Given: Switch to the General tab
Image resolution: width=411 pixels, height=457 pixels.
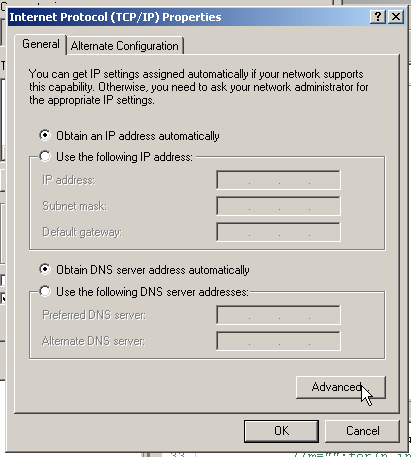Looking at the screenshot, I should coord(41,44).
